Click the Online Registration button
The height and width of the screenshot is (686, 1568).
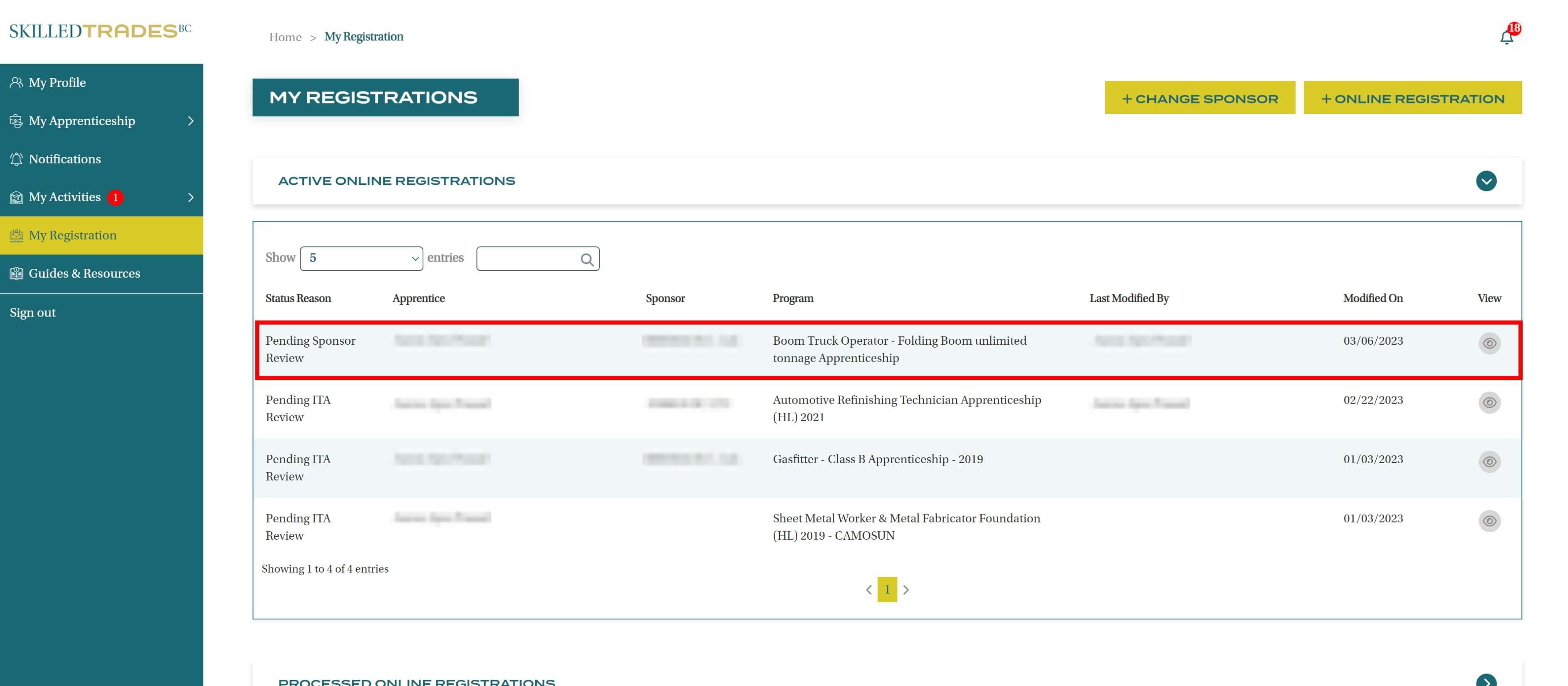(1412, 98)
